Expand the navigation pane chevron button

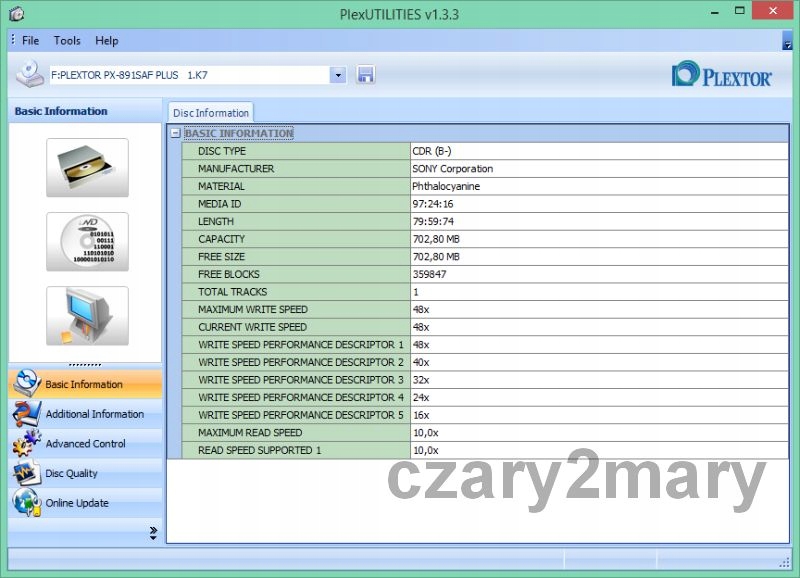153,533
